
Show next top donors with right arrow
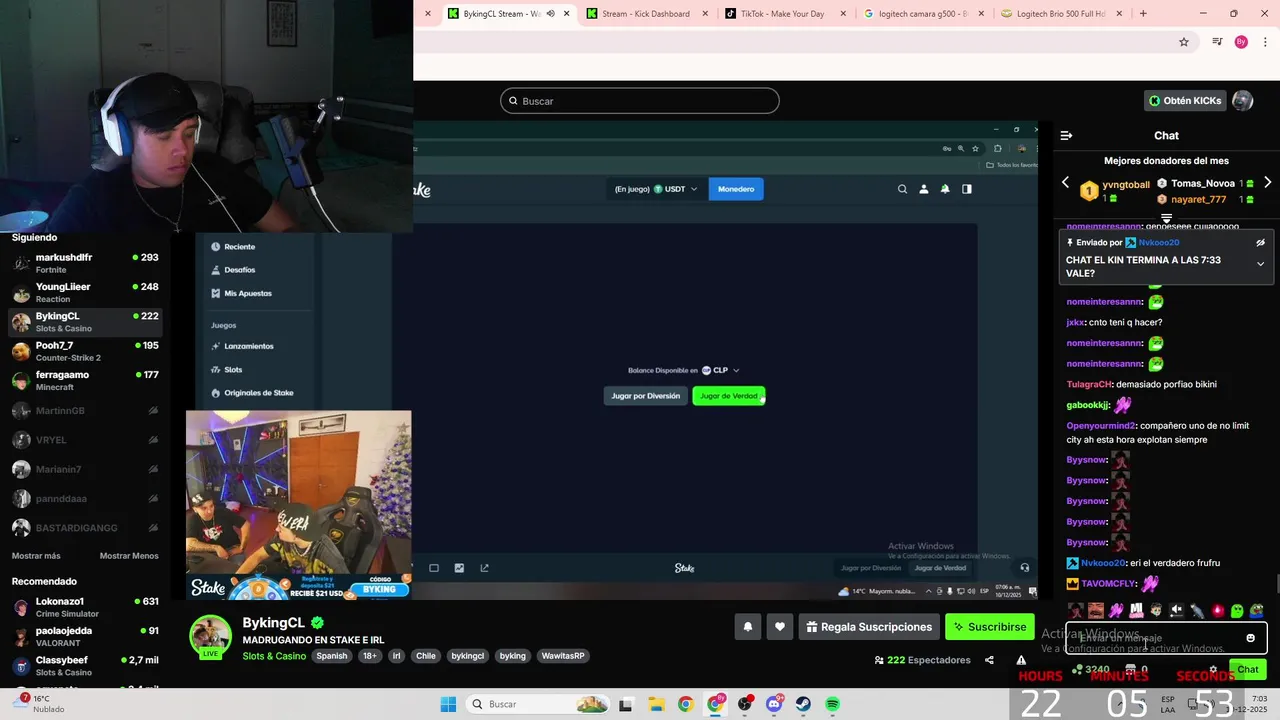pyautogui.click(x=1267, y=183)
